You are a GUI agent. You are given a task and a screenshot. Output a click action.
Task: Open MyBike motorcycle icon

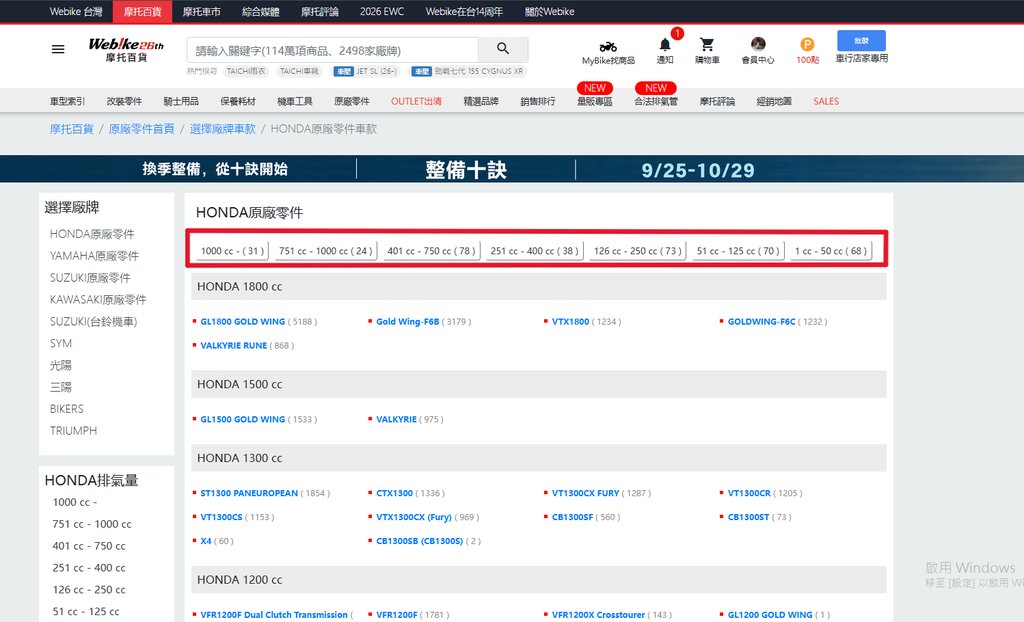(608, 47)
